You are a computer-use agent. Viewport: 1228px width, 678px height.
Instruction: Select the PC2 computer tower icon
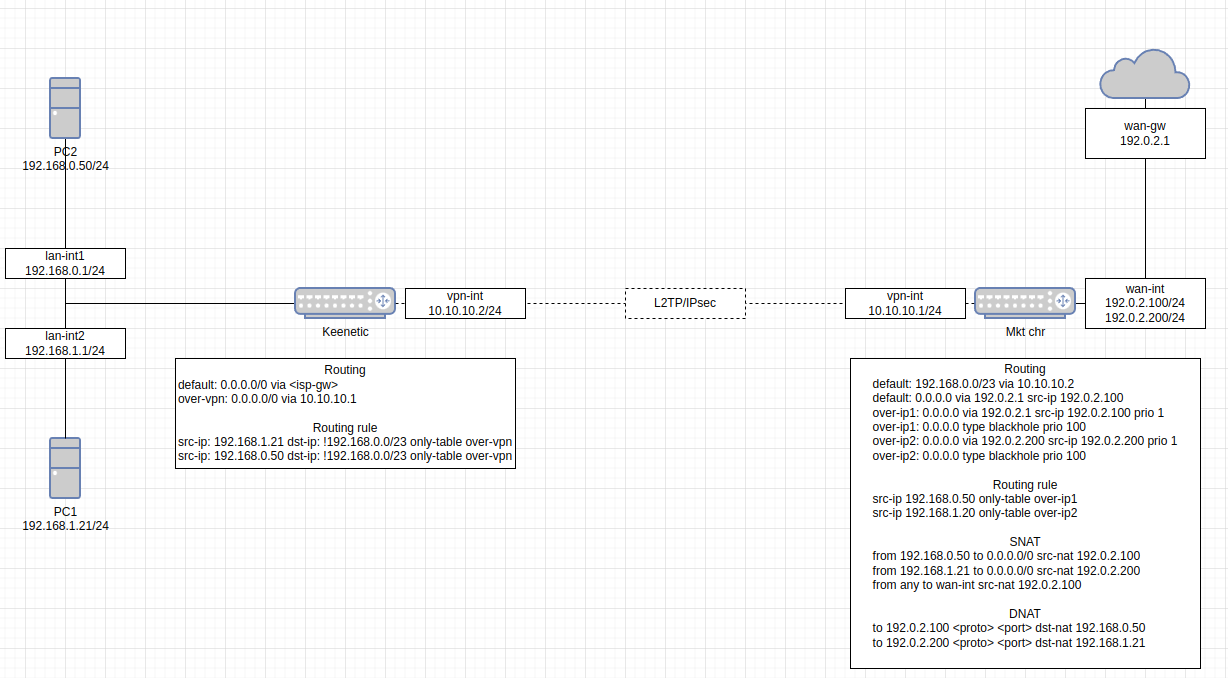(x=65, y=108)
